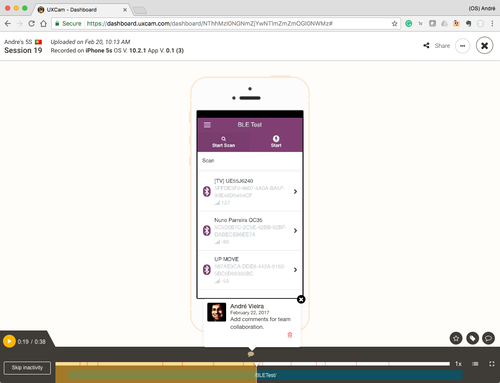
Task: Click the 'UP MOVE' device name
Action: point(226,259)
